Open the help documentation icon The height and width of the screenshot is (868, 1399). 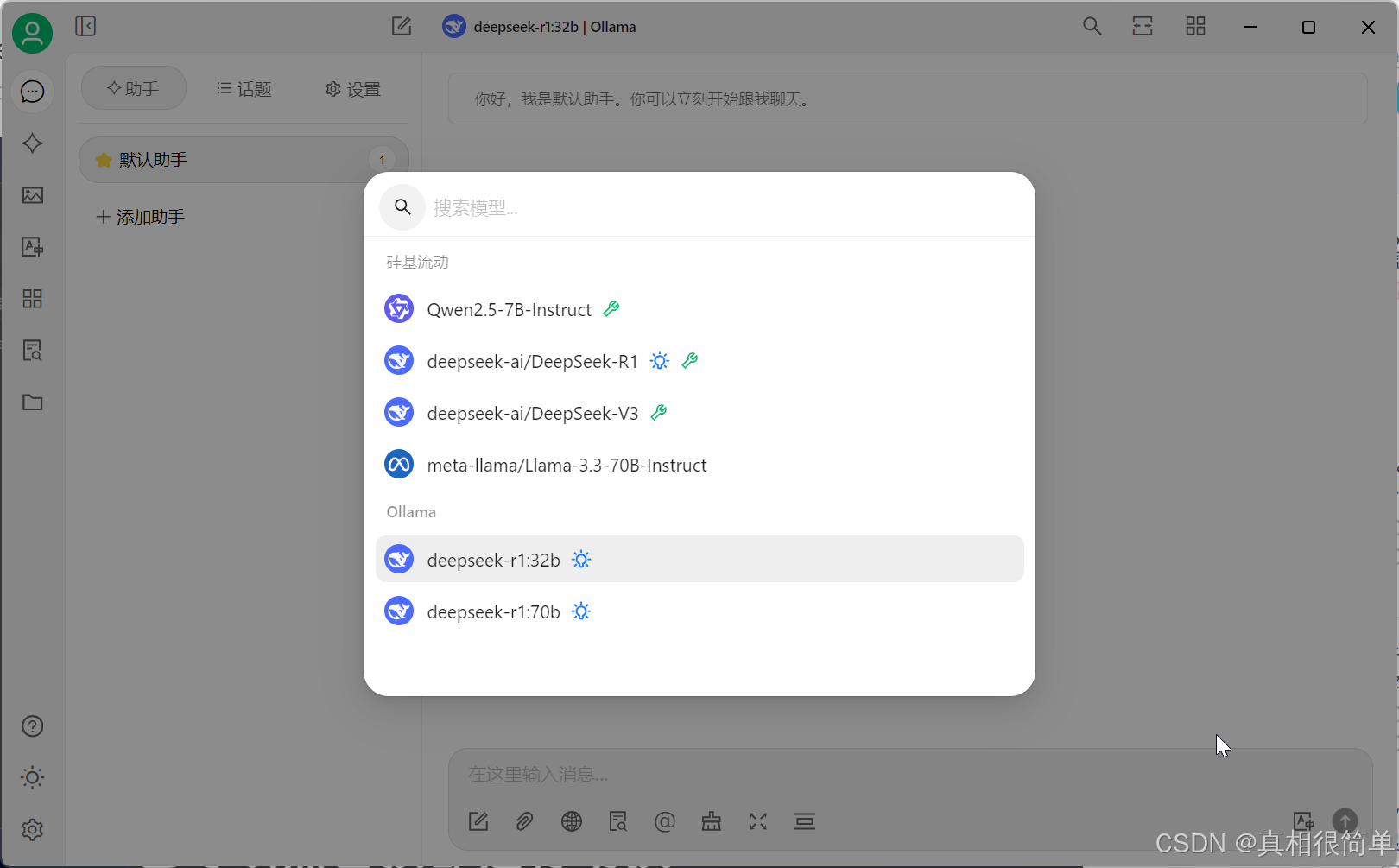coord(33,726)
